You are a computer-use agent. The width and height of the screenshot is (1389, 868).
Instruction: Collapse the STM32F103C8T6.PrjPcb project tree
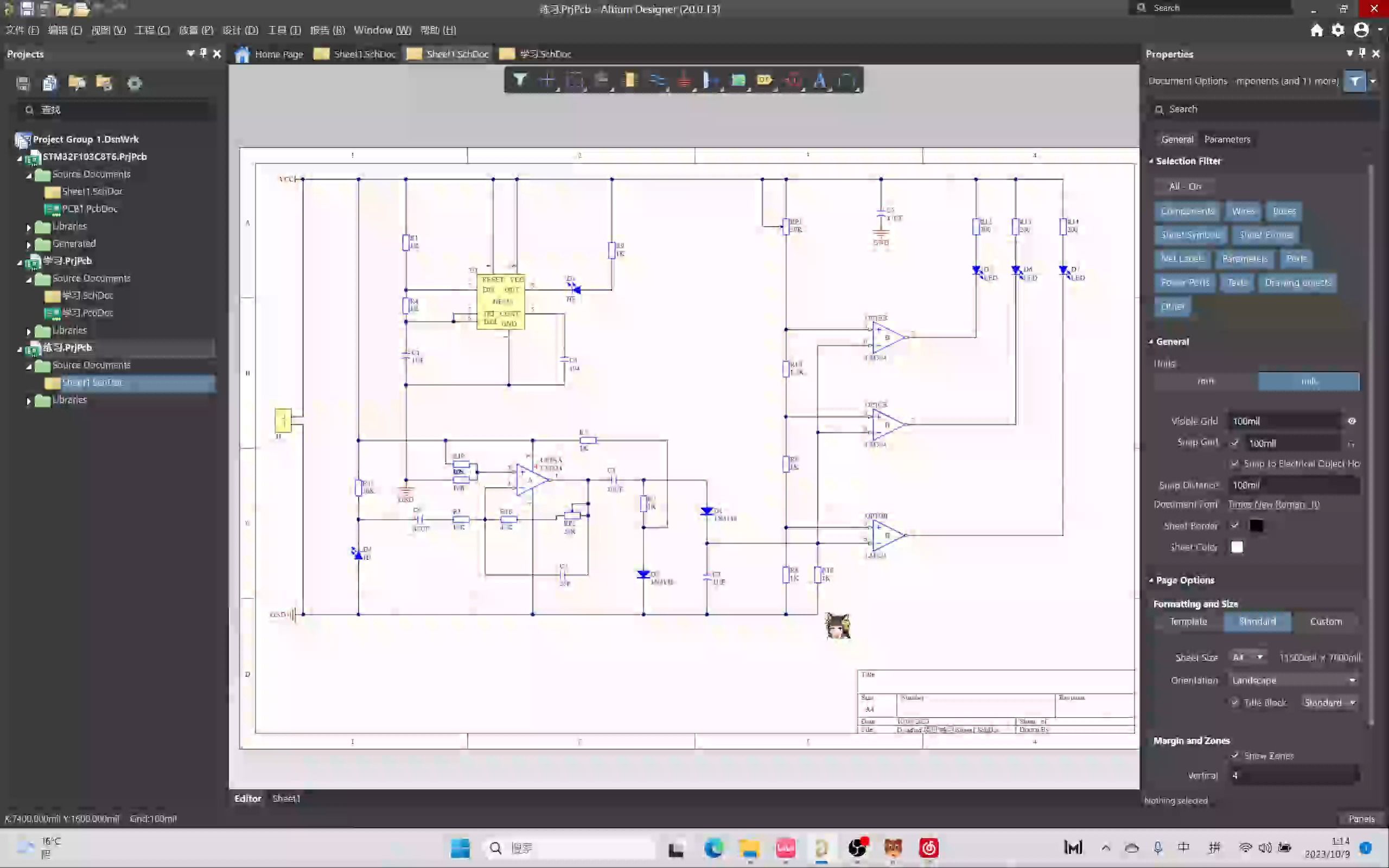[x=20, y=157]
